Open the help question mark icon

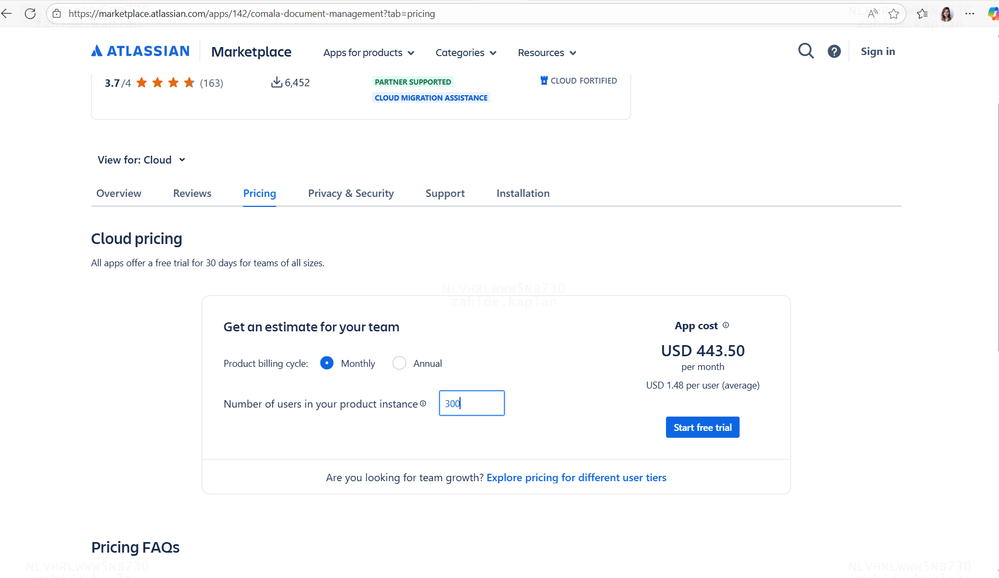coord(834,52)
